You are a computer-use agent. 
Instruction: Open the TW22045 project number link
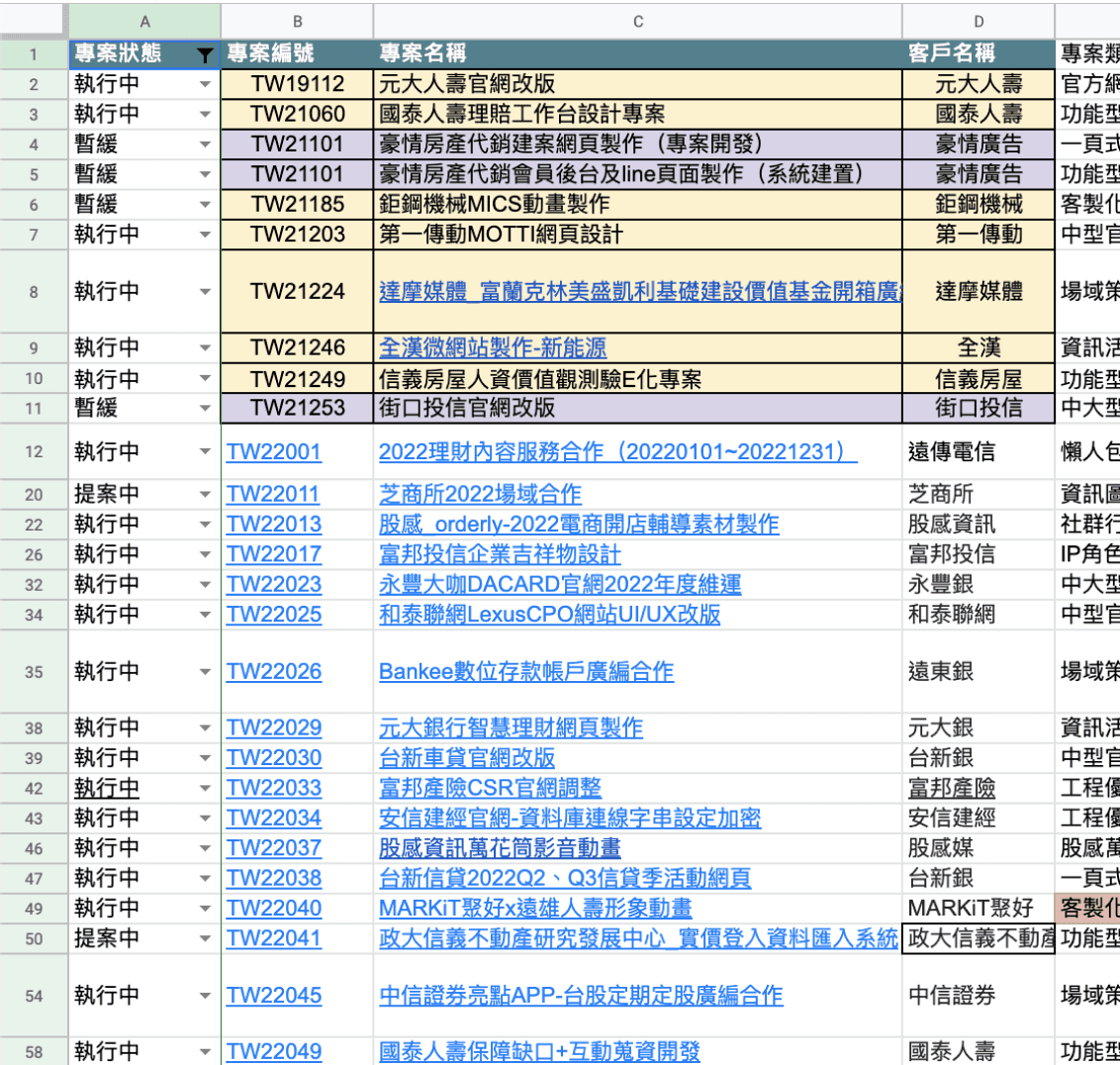point(274,996)
